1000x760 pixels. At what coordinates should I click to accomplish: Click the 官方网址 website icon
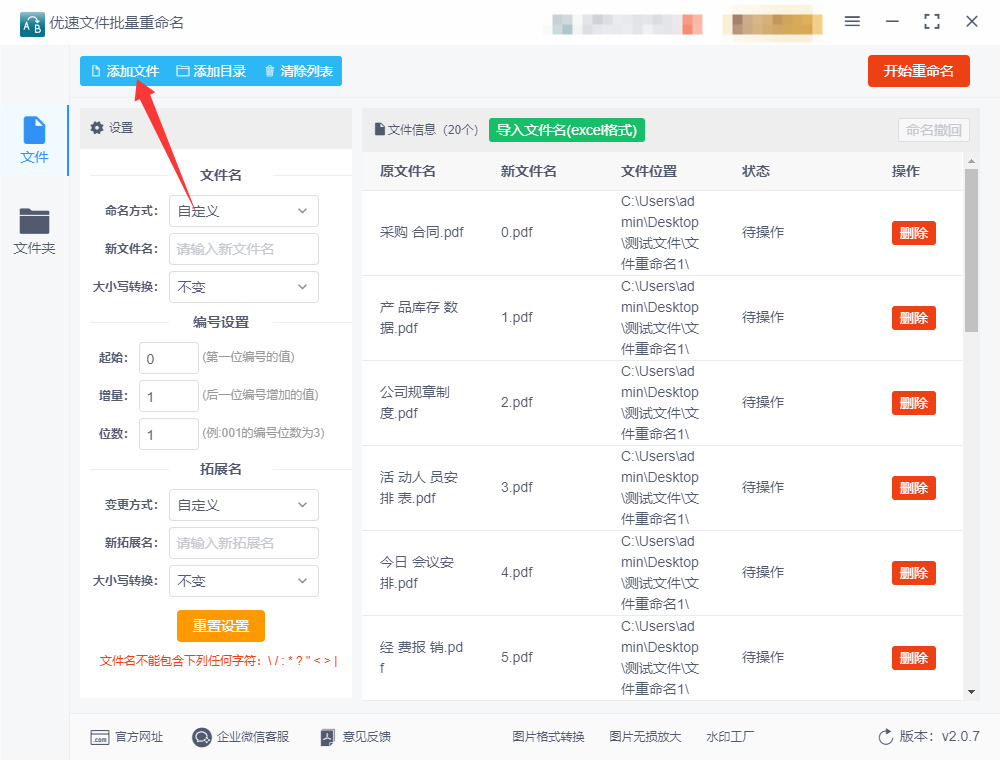pos(99,738)
